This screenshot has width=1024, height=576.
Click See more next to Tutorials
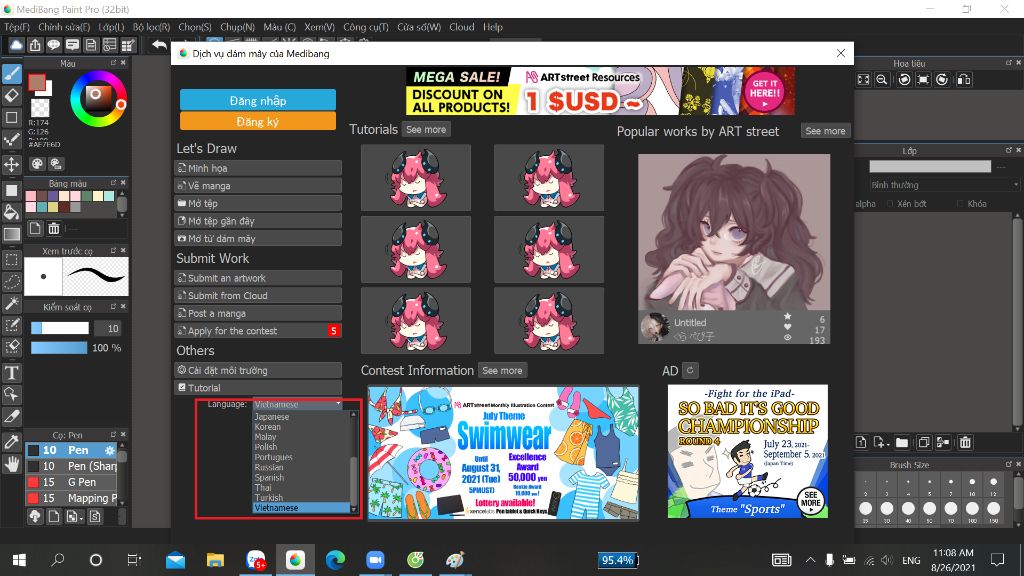pyautogui.click(x=426, y=129)
